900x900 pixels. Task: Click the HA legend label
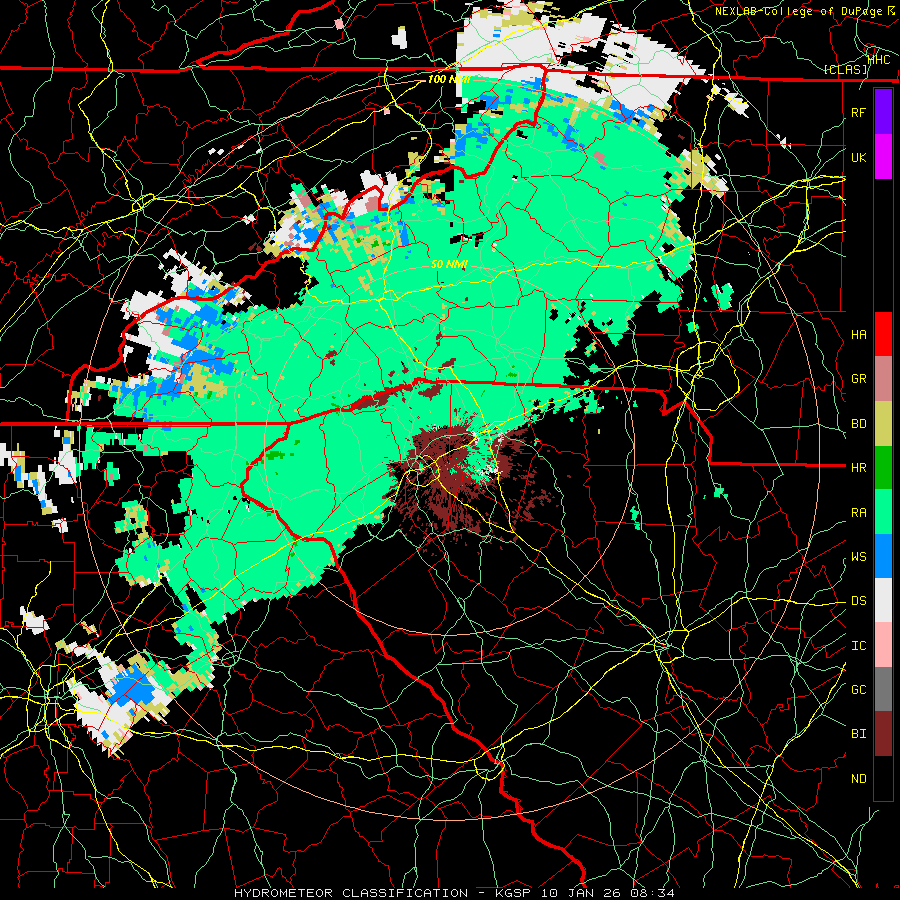[x=859, y=335]
